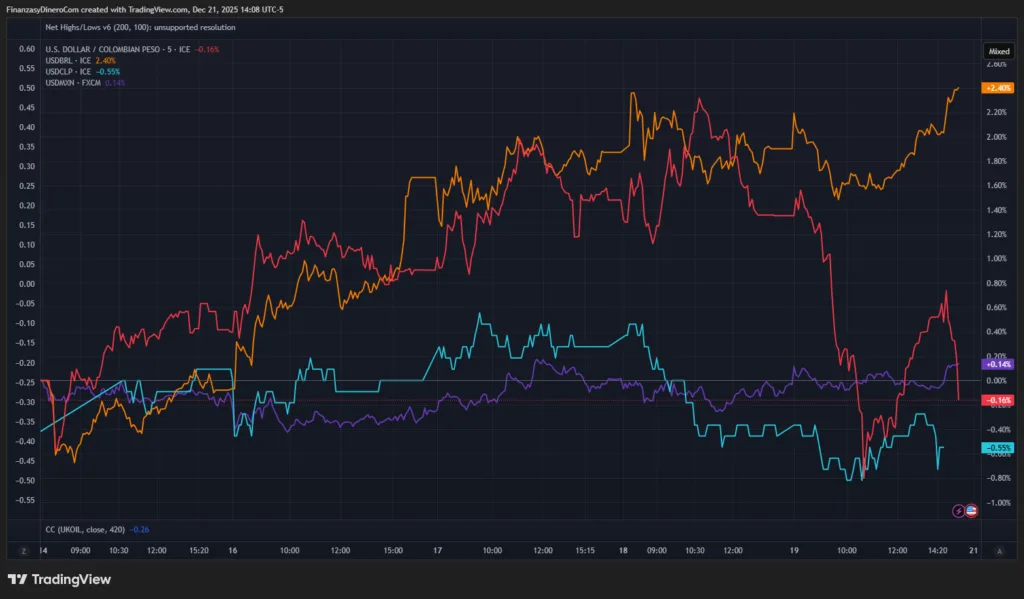Click the US flag economic event icon
This screenshot has width=1024, height=599.
pyautogui.click(x=971, y=511)
